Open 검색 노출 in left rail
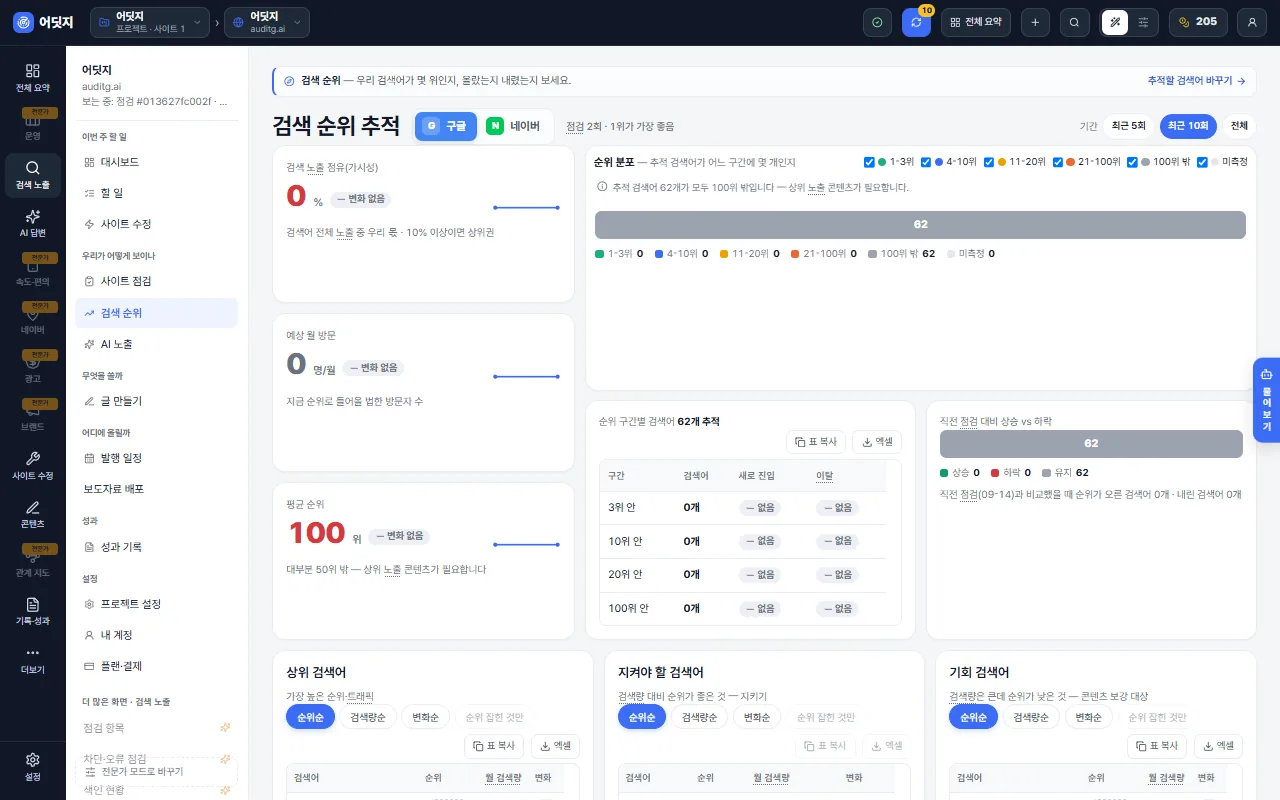Image resolution: width=1280 pixels, height=800 pixels. tap(32, 175)
